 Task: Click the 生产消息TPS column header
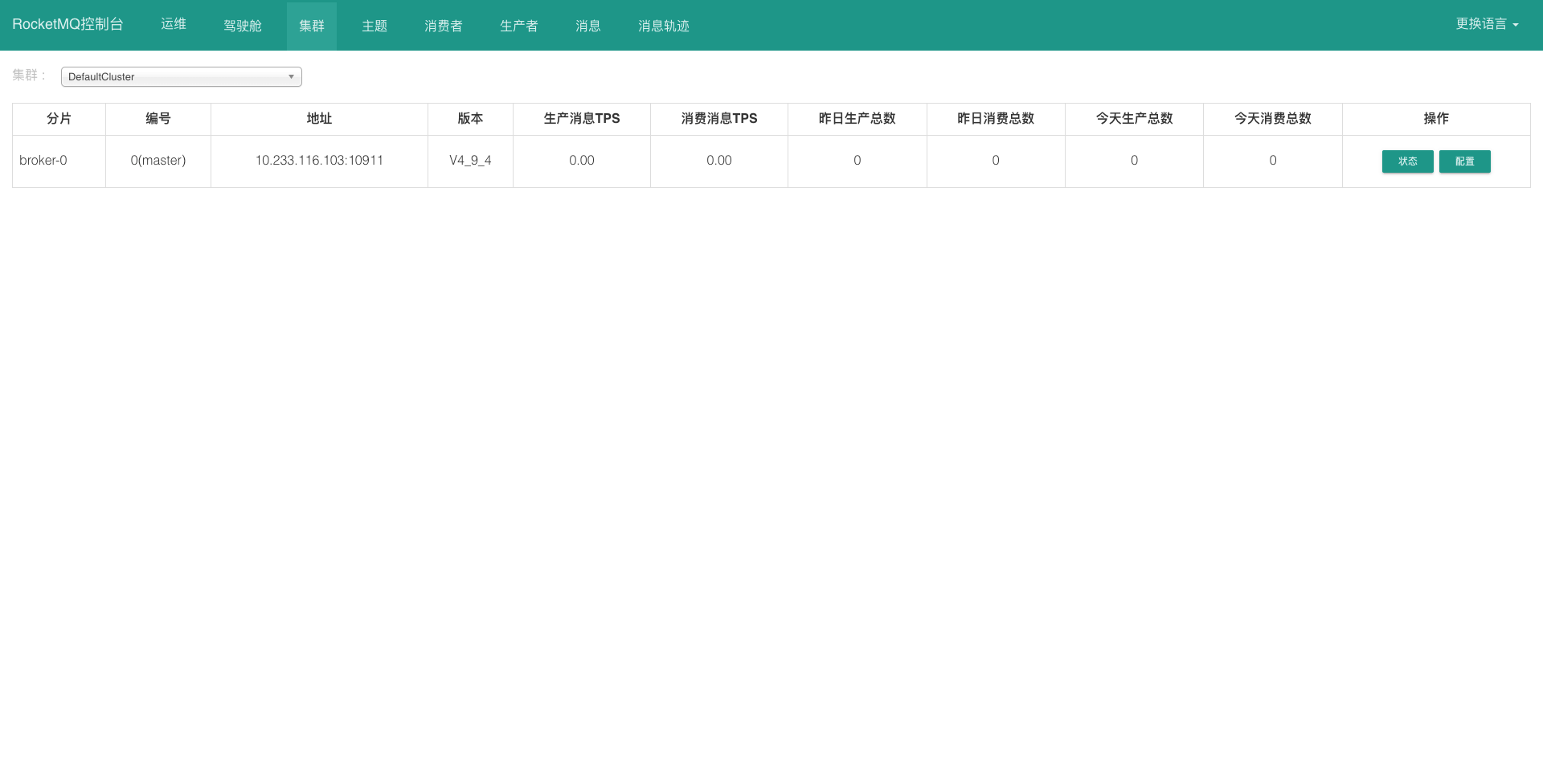pyautogui.click(x=582, y=119)
